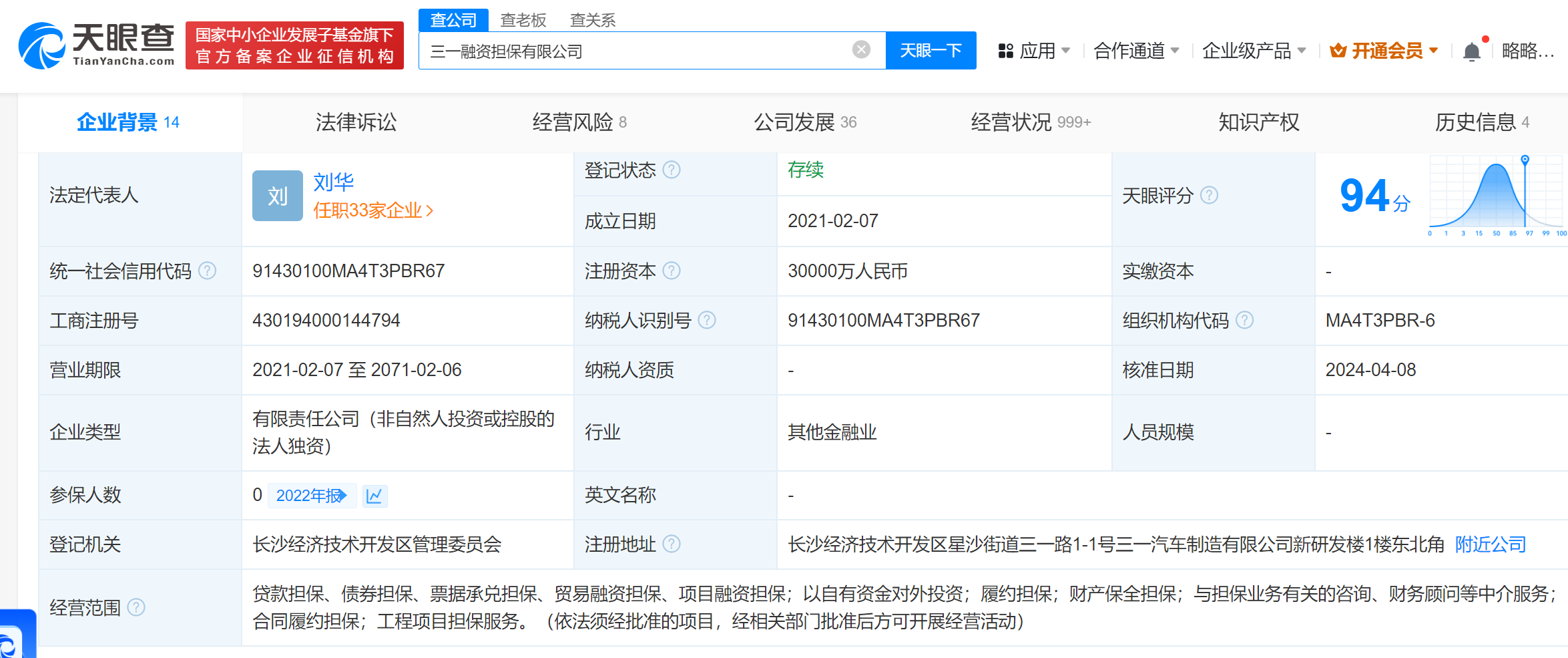Click help icon next to 登记状态
Image resolution: width=1568 pixels, height=658 pixels.
672,170
